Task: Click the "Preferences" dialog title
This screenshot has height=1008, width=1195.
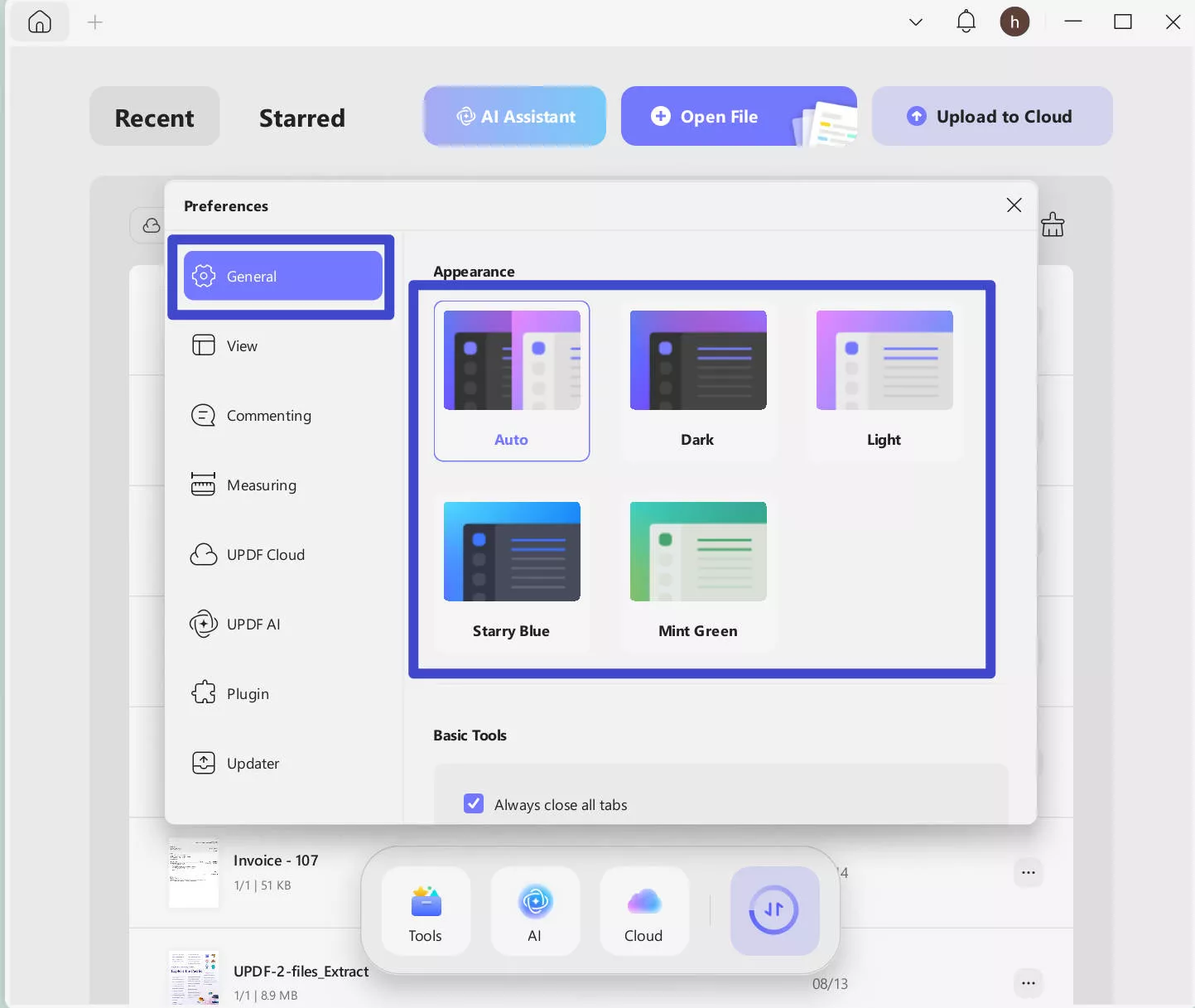Action: [x=226, y=206]
